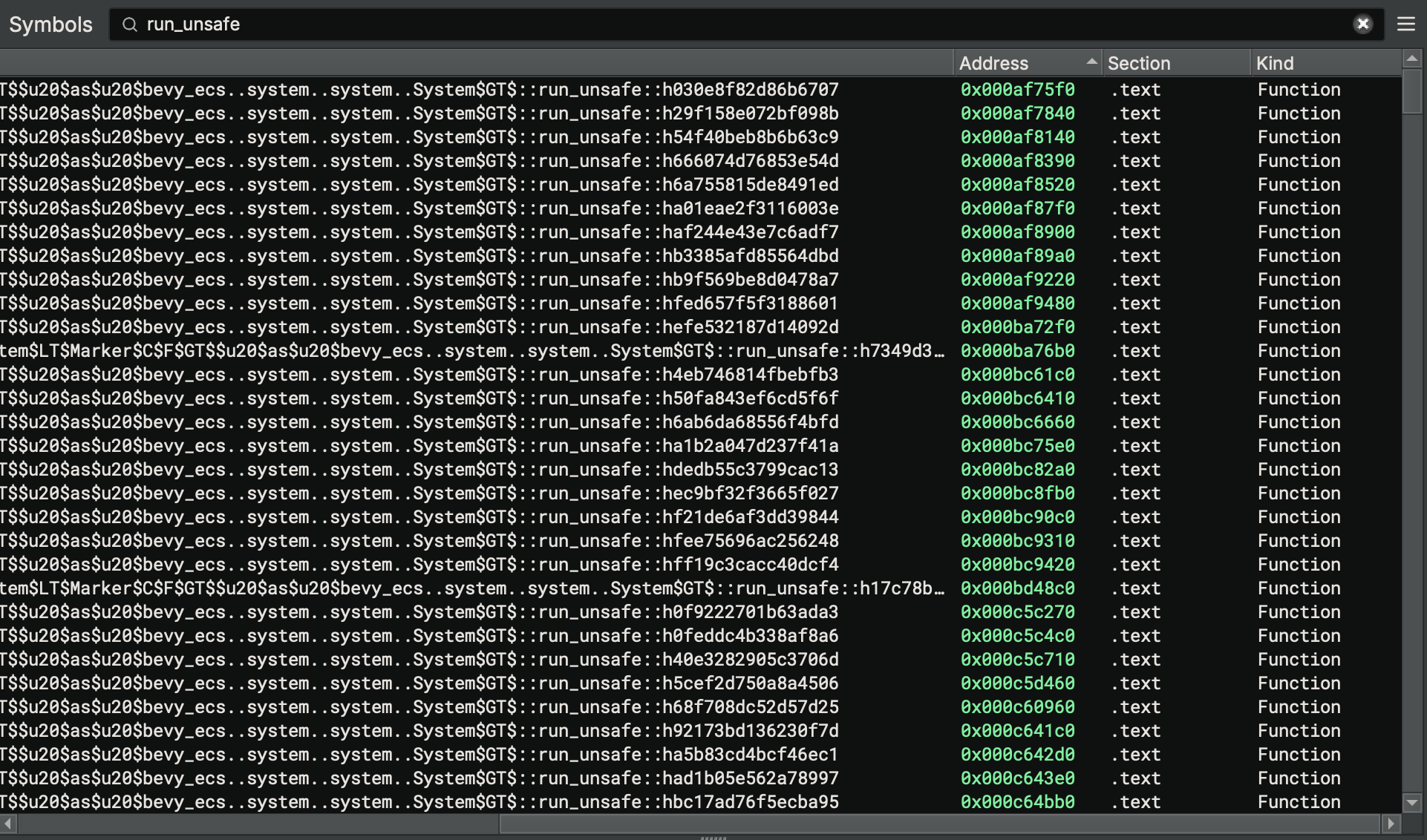Select address 0x000af8140
Image resolution: width=1427 pixels, height=840 pixels.
pos(1017,137)
